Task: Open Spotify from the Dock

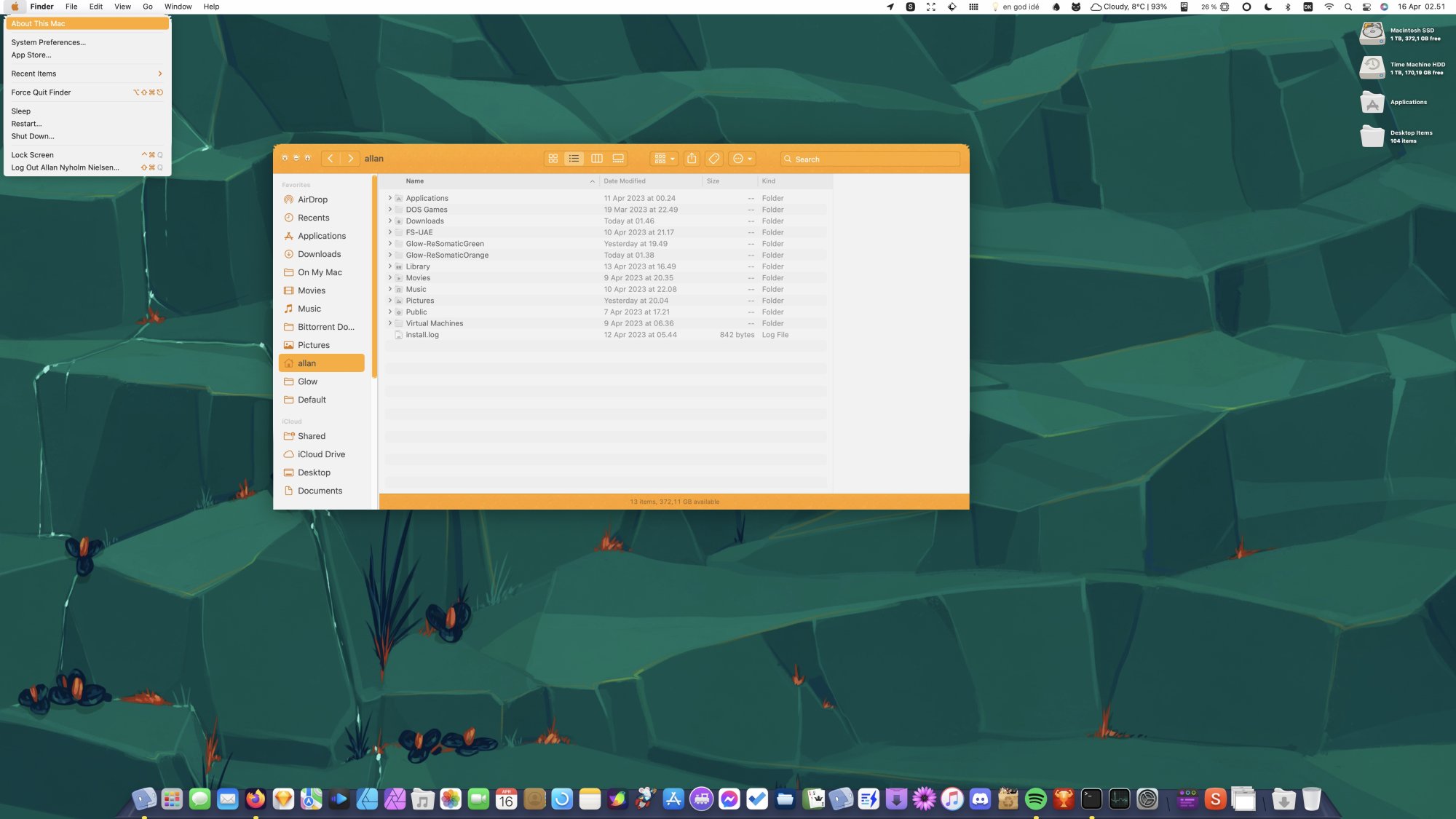Action: coord(1035,799)
